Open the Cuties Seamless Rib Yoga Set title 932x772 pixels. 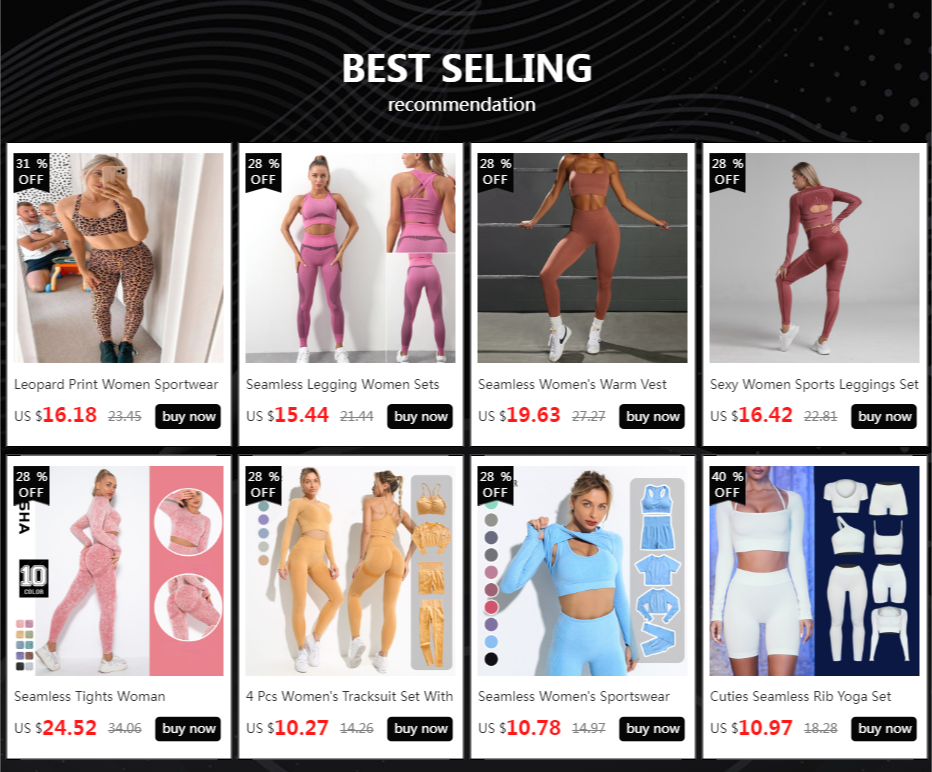801,697
